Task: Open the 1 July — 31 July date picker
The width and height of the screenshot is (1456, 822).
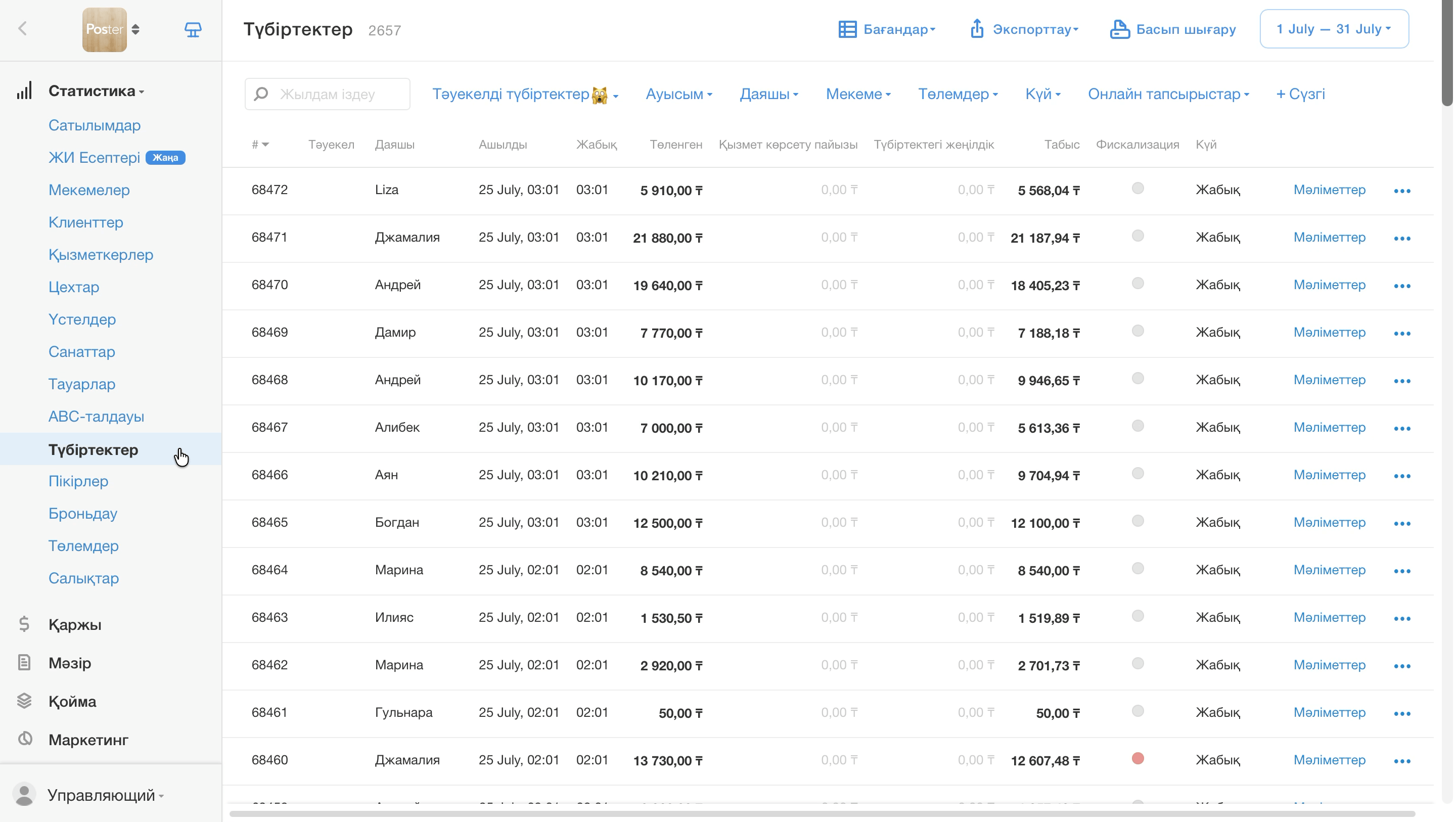Action: pyautogui.click(x=1334, y=29)
